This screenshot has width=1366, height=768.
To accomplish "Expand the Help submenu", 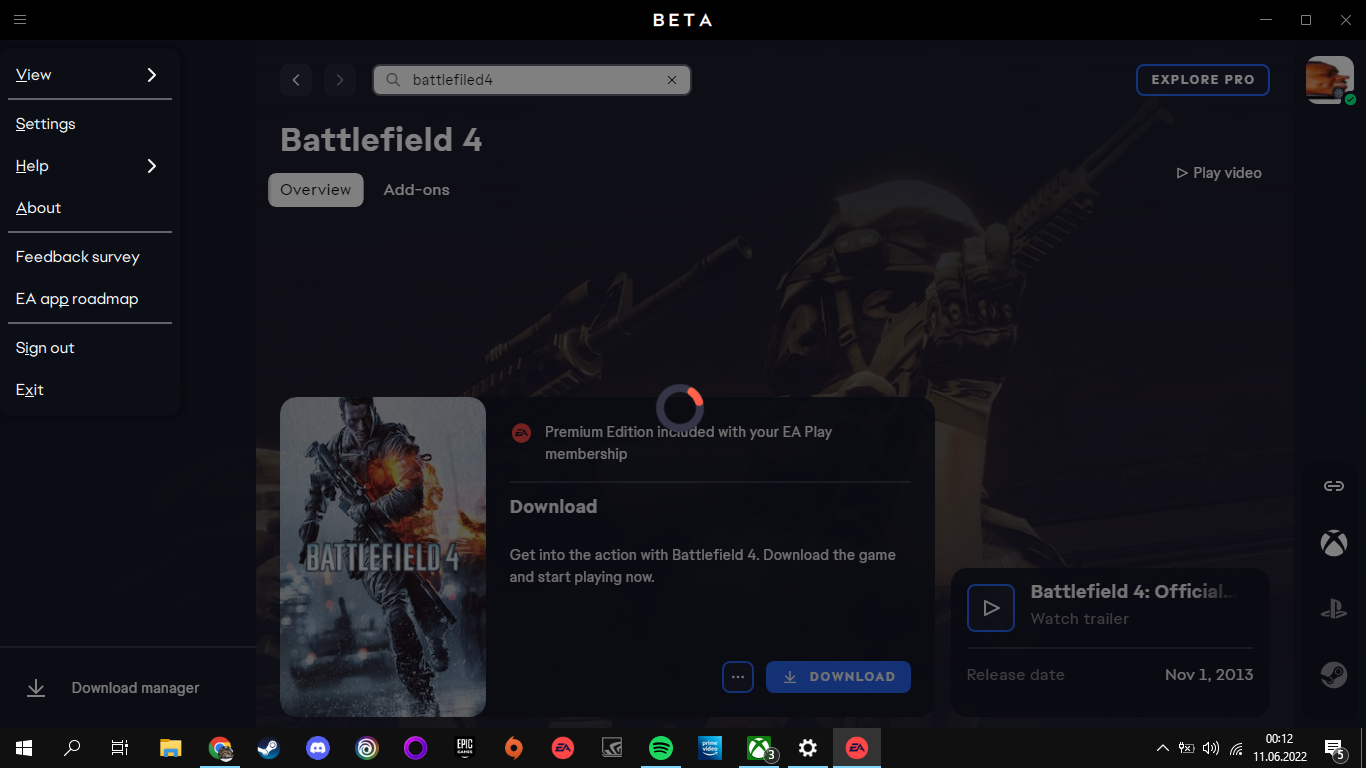I will (x=90, y=166).
